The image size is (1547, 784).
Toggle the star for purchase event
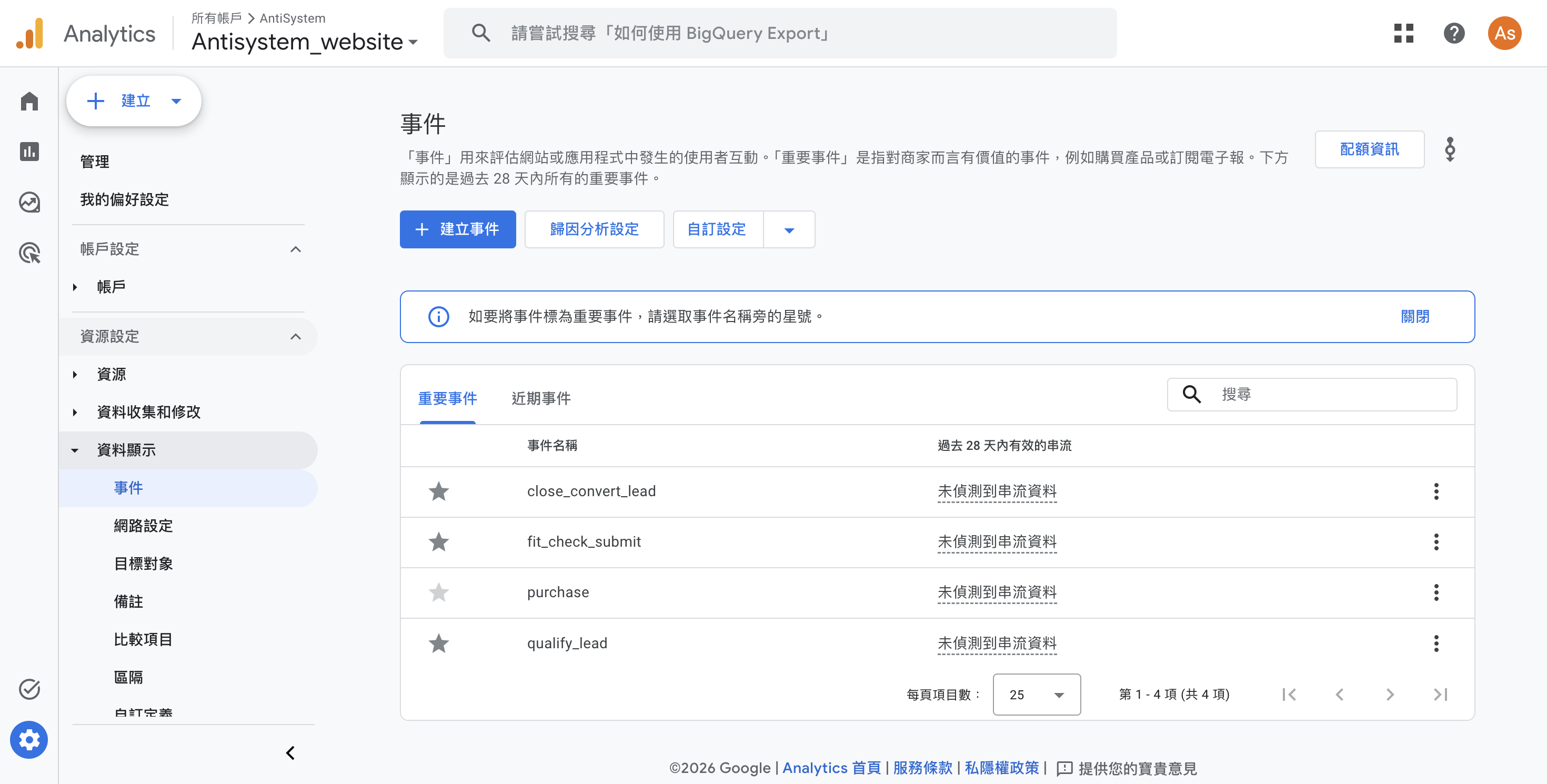coord(438,592)
